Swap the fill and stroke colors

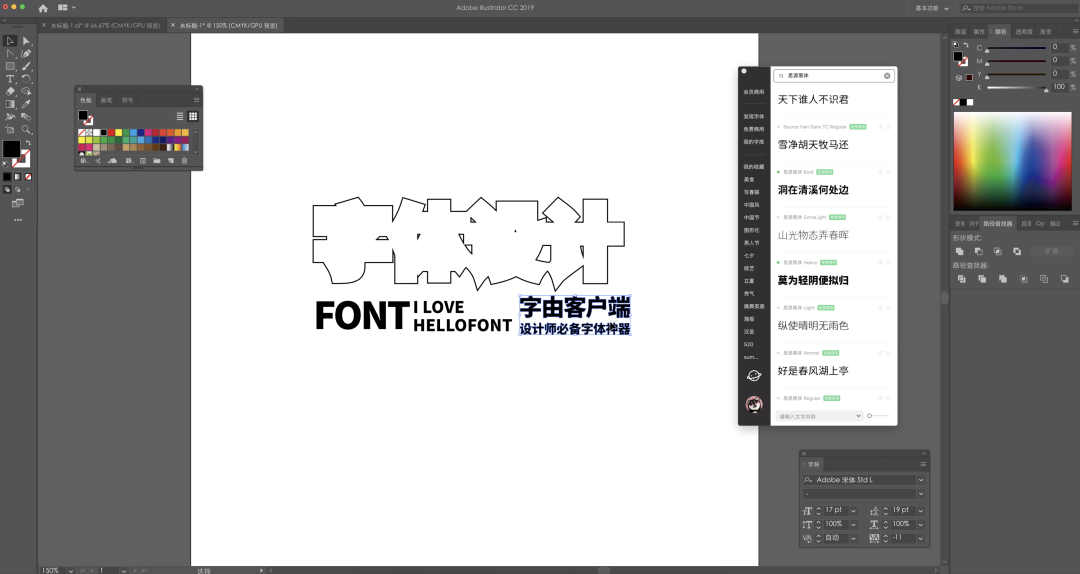point(28,143)
